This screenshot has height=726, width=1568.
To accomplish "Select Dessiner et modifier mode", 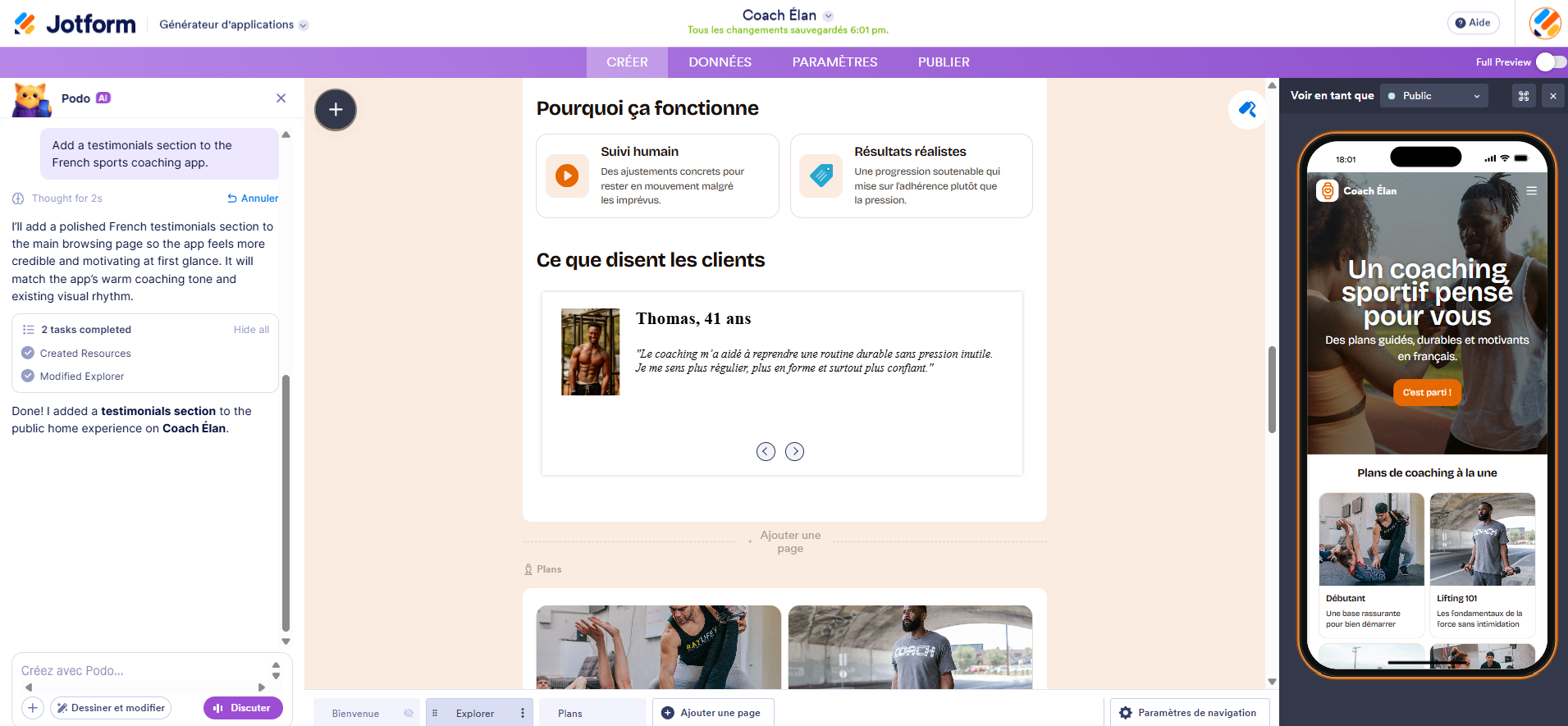I will click(x=111, y=708).
